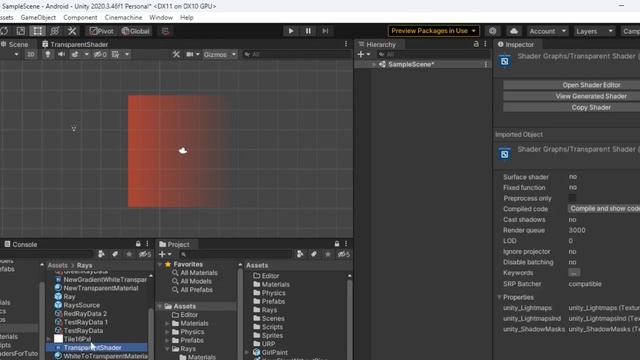
Task: Open the Layers dropdown
Action: coord(594,31)
